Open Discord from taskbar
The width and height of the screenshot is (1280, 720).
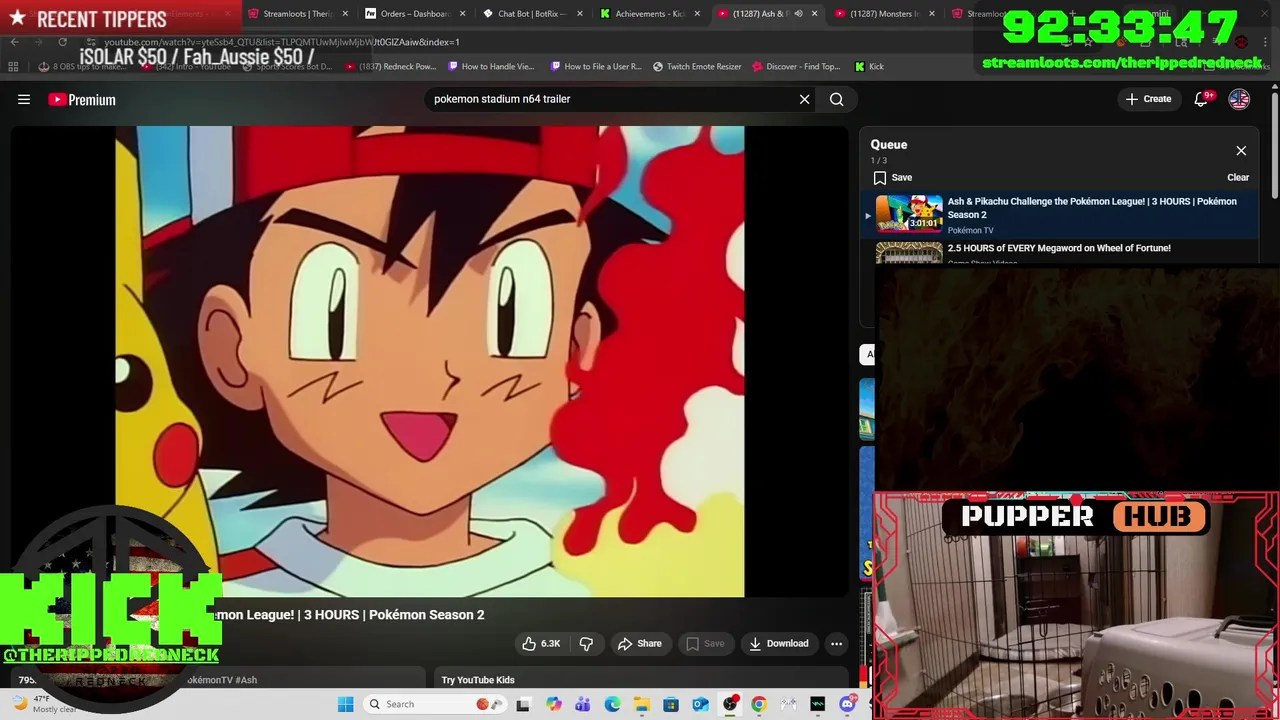point(848,704)
